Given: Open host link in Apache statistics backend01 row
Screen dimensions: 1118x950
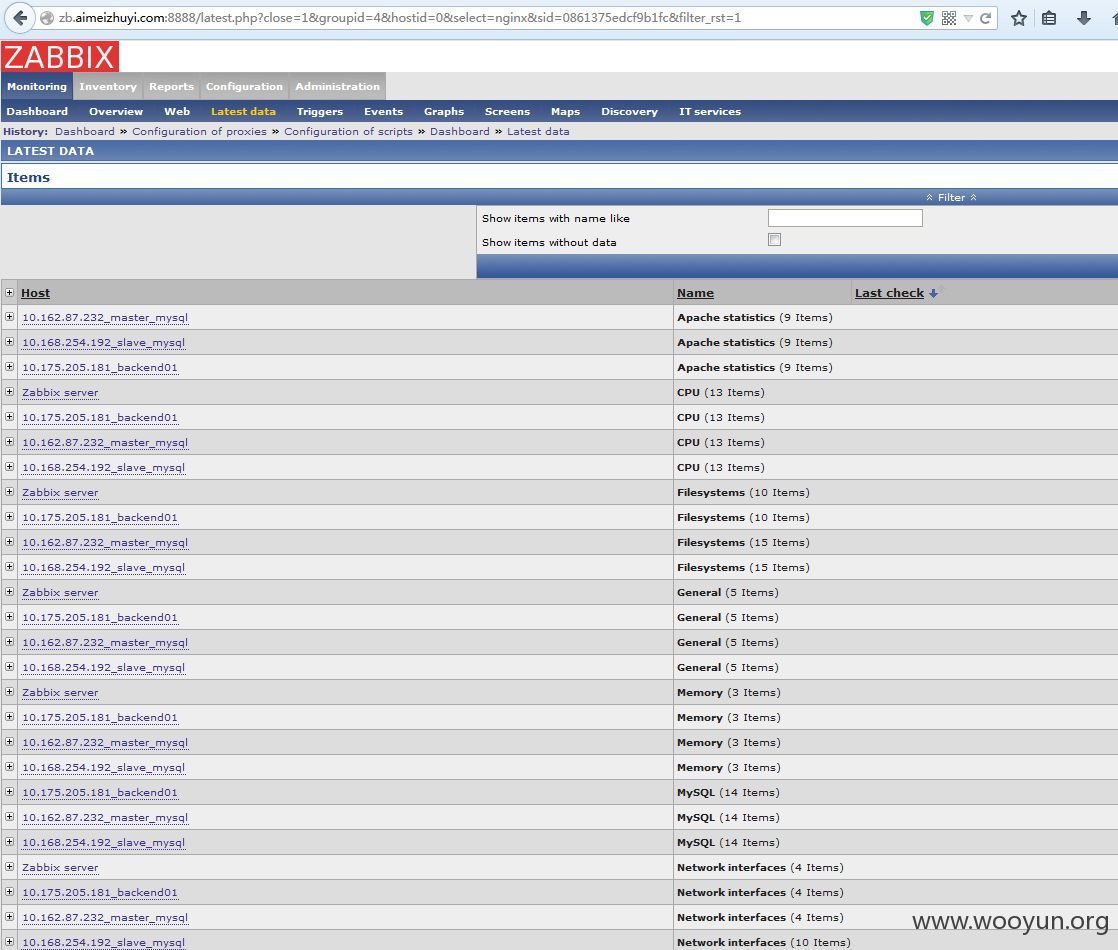Looking at the screenshot, I should pos(100,367).
